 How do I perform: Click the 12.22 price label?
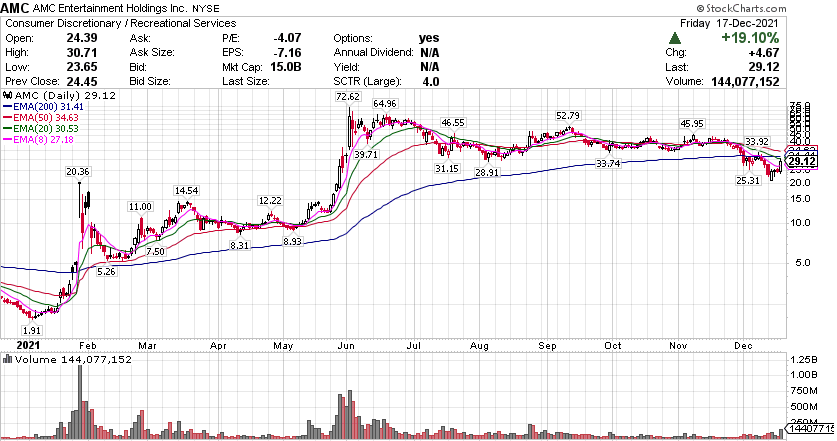[x=270, y=201]
